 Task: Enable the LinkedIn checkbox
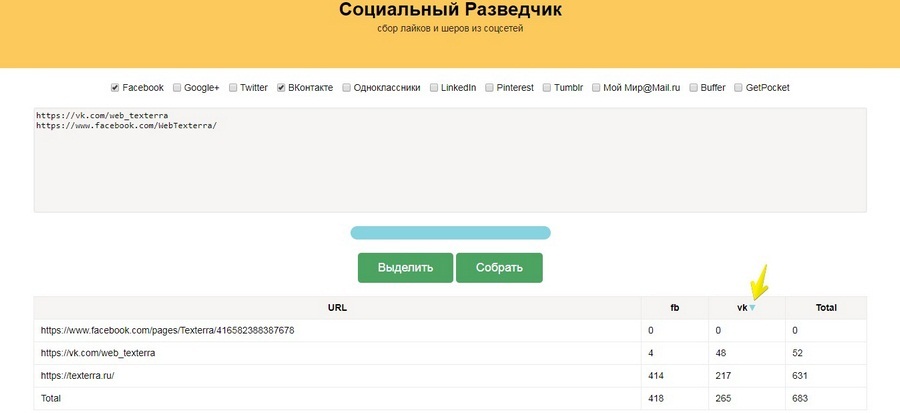click(434, 88)
